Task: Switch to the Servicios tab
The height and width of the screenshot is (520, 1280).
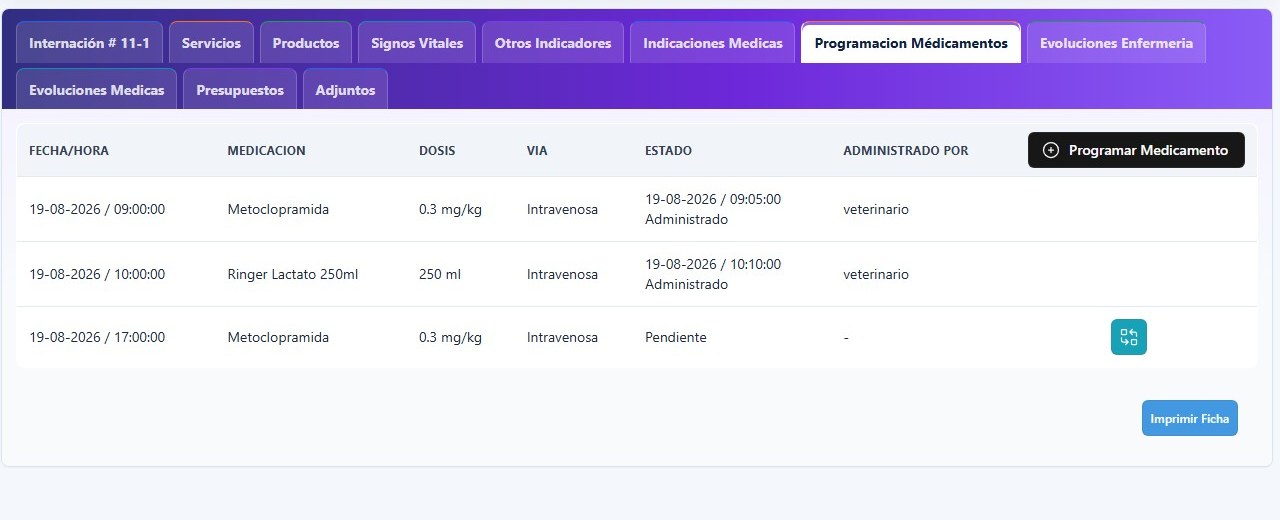Action: point(211,43)
